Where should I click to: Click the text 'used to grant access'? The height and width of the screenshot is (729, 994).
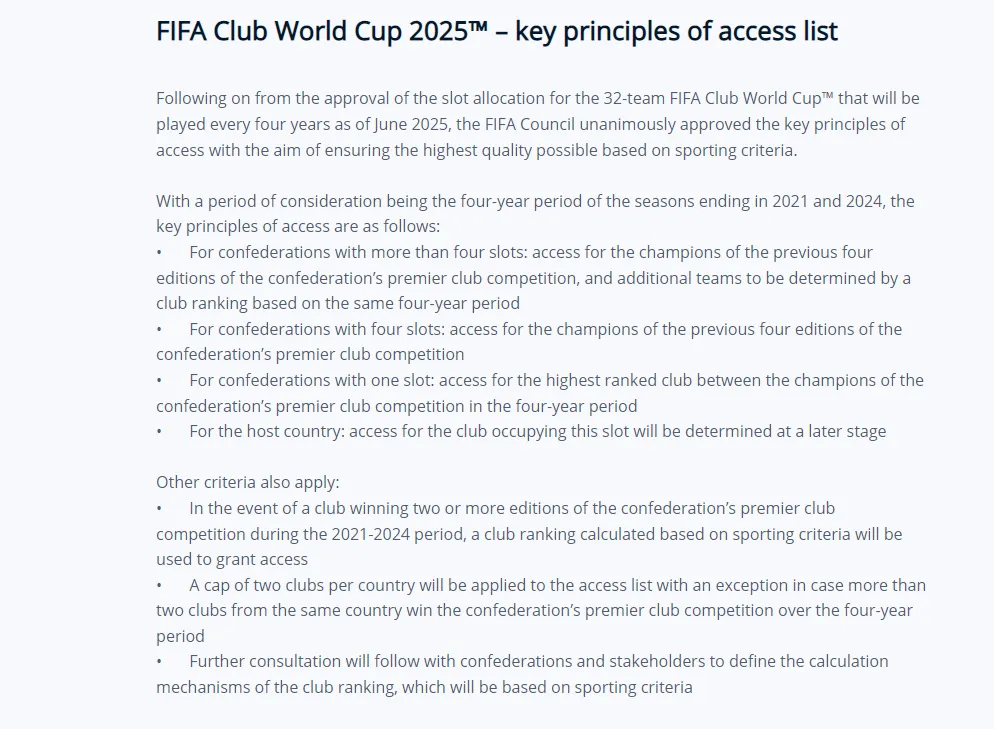tap(232, 560)
